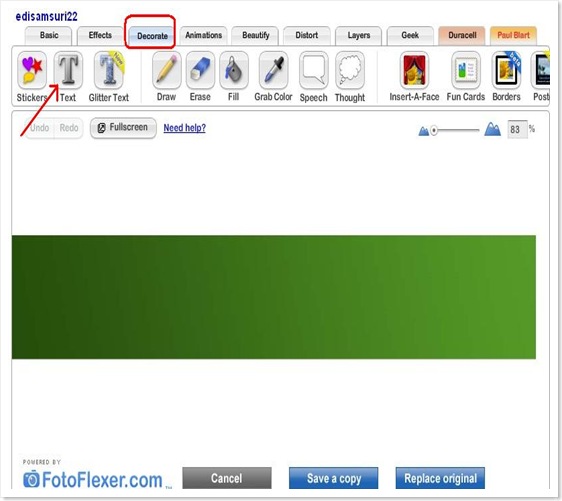Click the green gradient image on canvas
The height and width of the screenshot is (501, 562).
[x=274, y=297]
